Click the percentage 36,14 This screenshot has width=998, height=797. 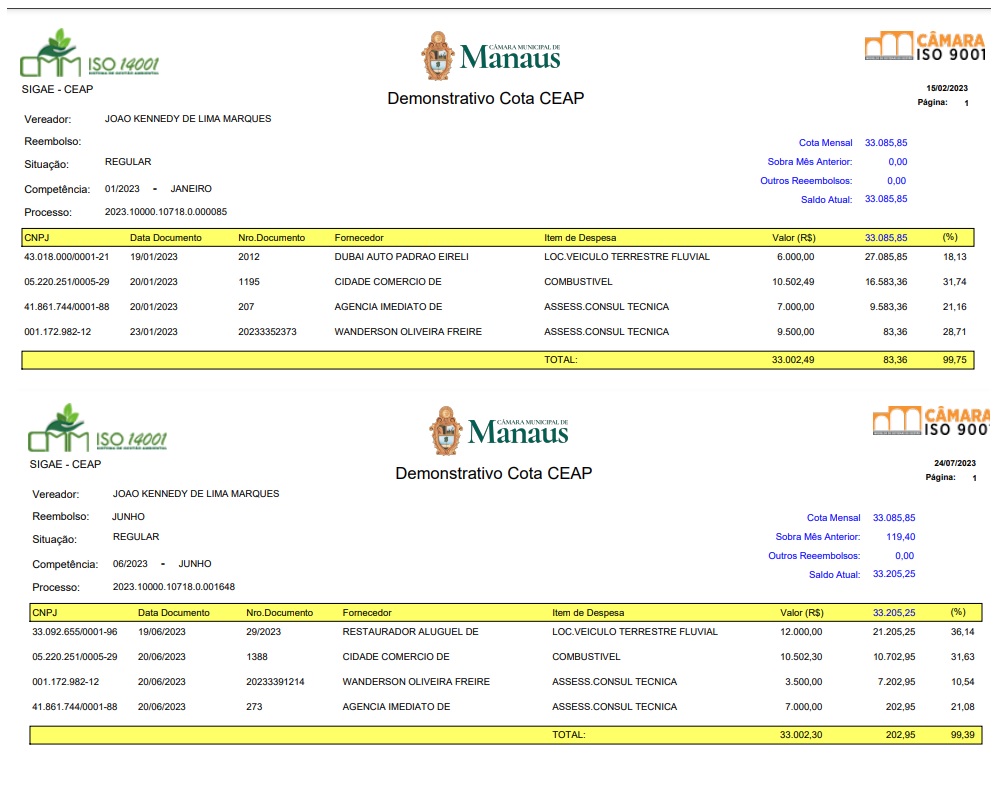[x=963, y=632]
